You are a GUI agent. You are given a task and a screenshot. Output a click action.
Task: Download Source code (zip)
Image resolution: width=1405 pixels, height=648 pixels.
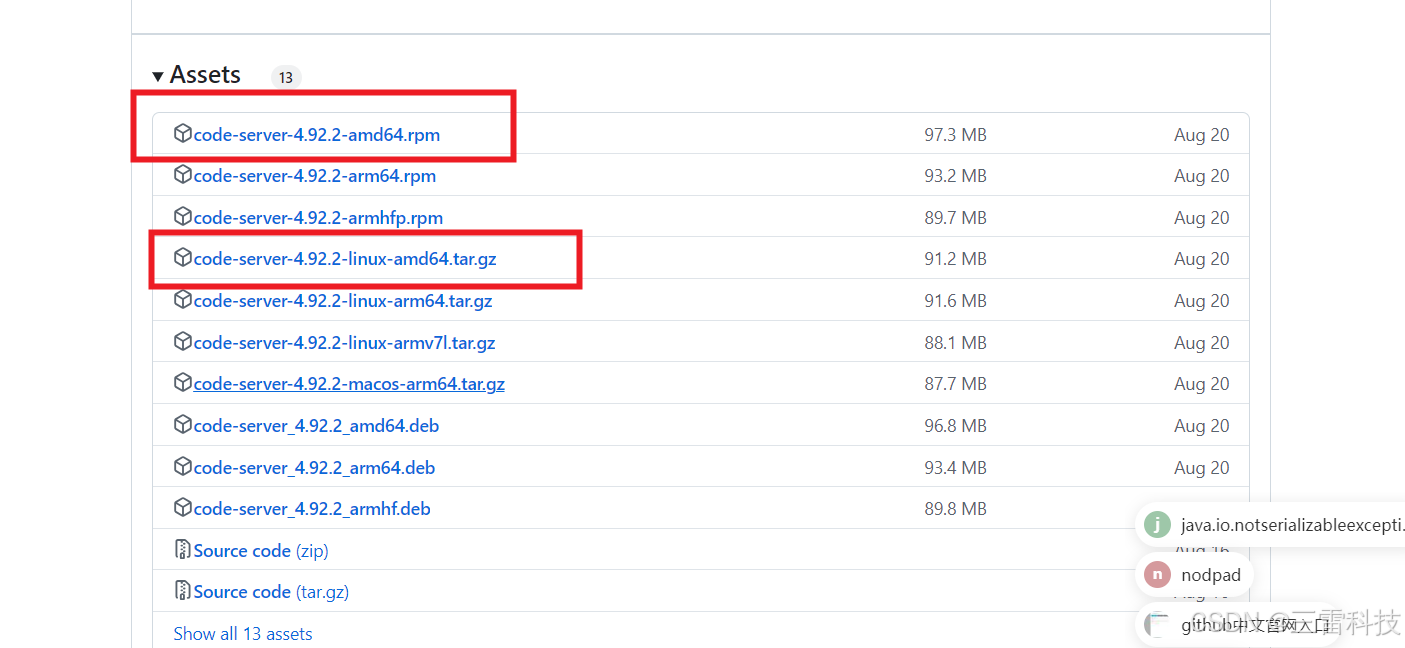pos(261,551)
